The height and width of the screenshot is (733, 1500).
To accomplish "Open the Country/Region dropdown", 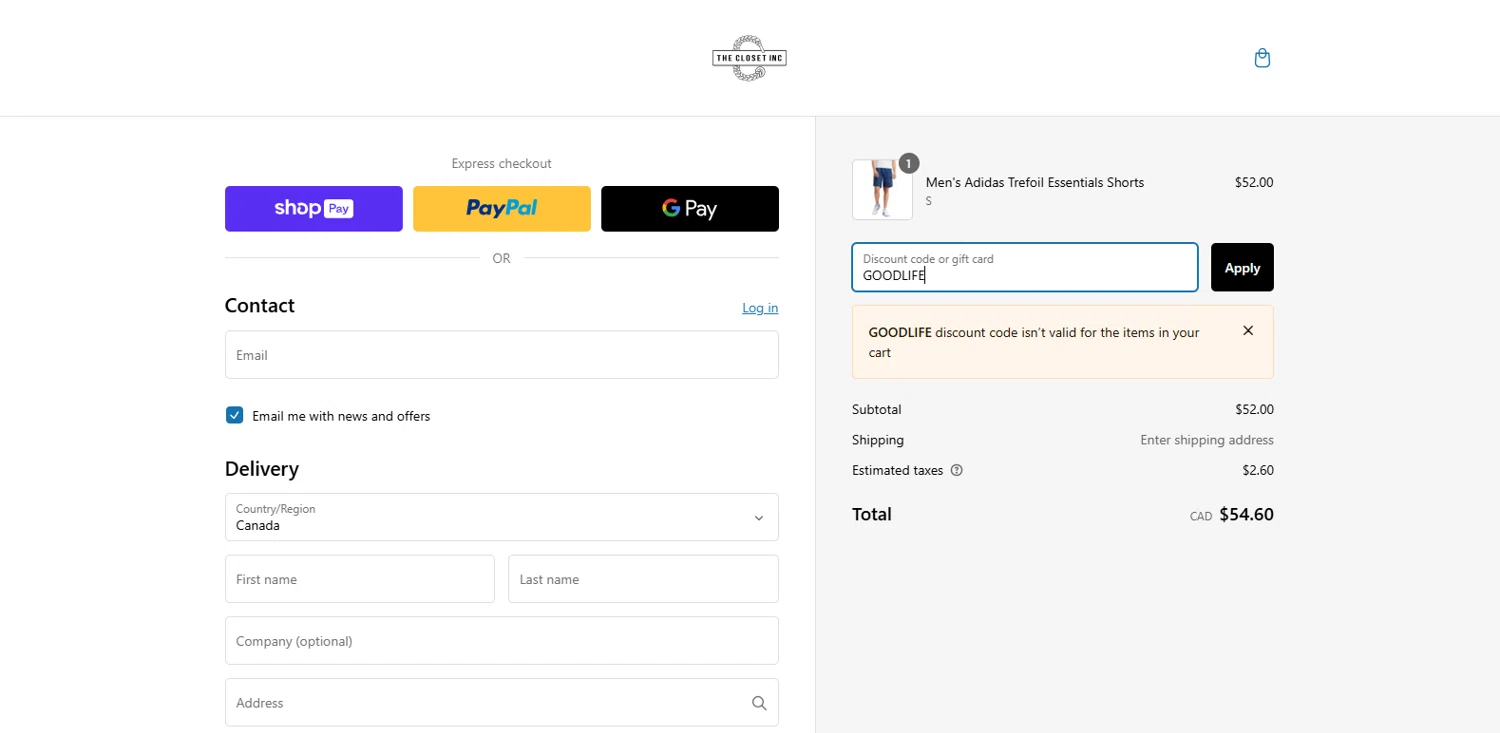I will point(502,517).
